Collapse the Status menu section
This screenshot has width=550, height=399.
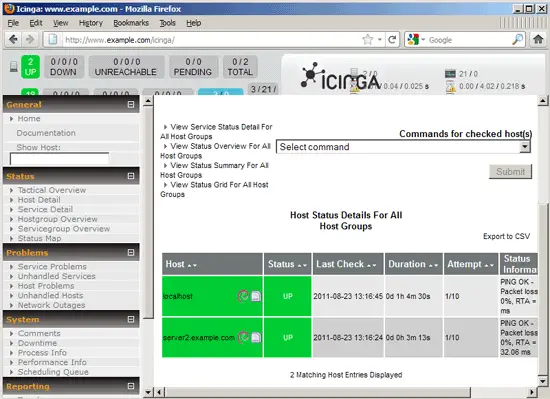coord(131,176)
